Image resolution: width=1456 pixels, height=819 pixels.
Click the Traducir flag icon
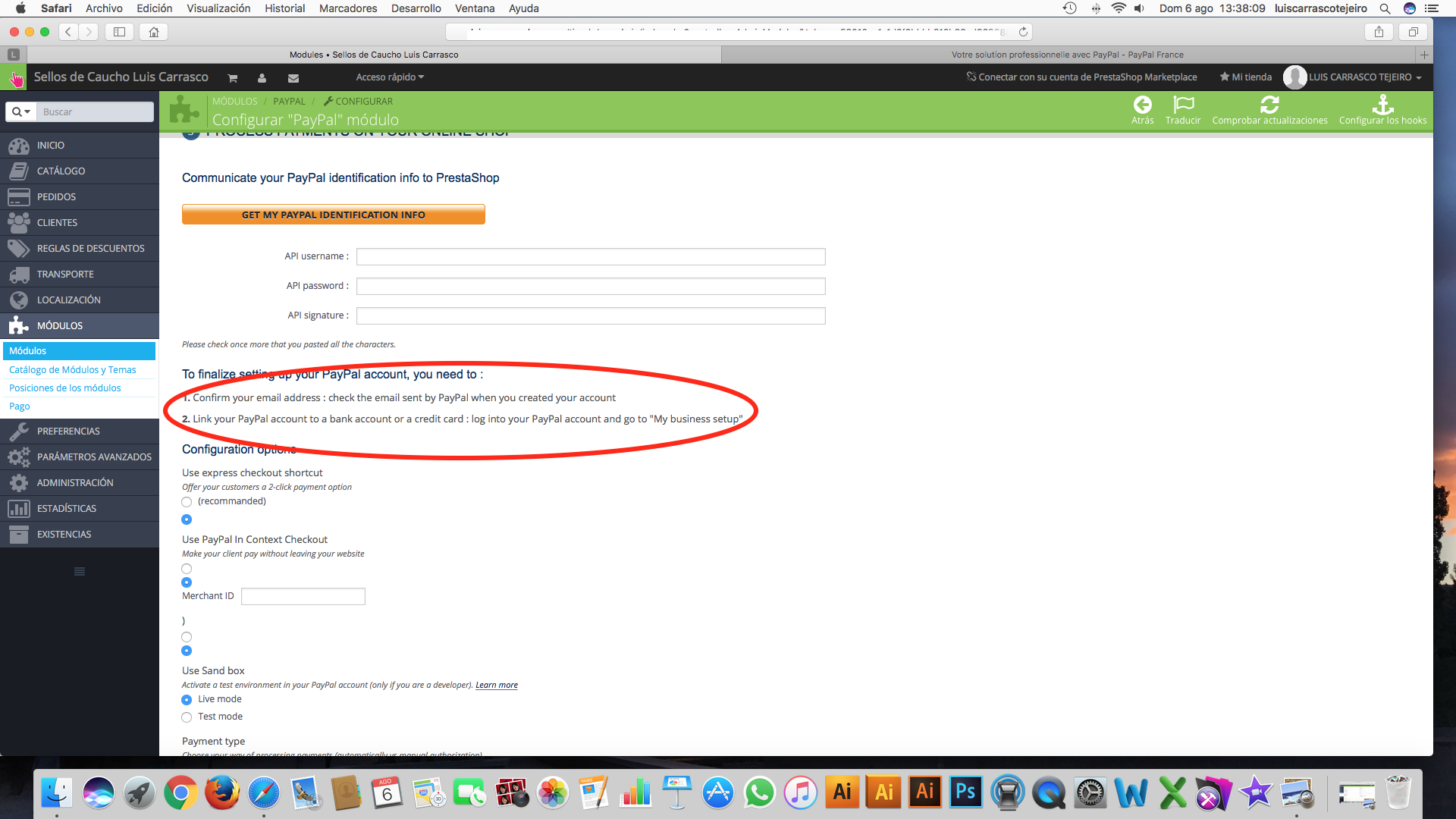(1182, 105)
